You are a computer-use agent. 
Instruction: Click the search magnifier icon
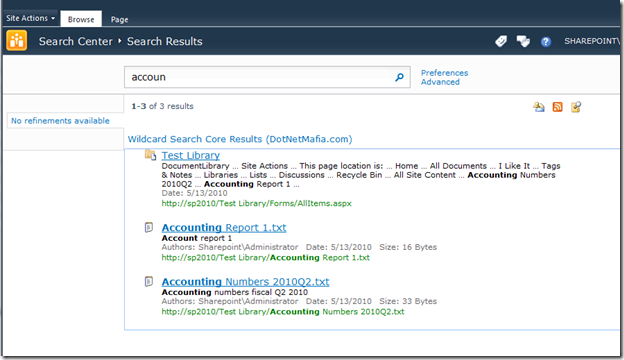coord(400,77)
